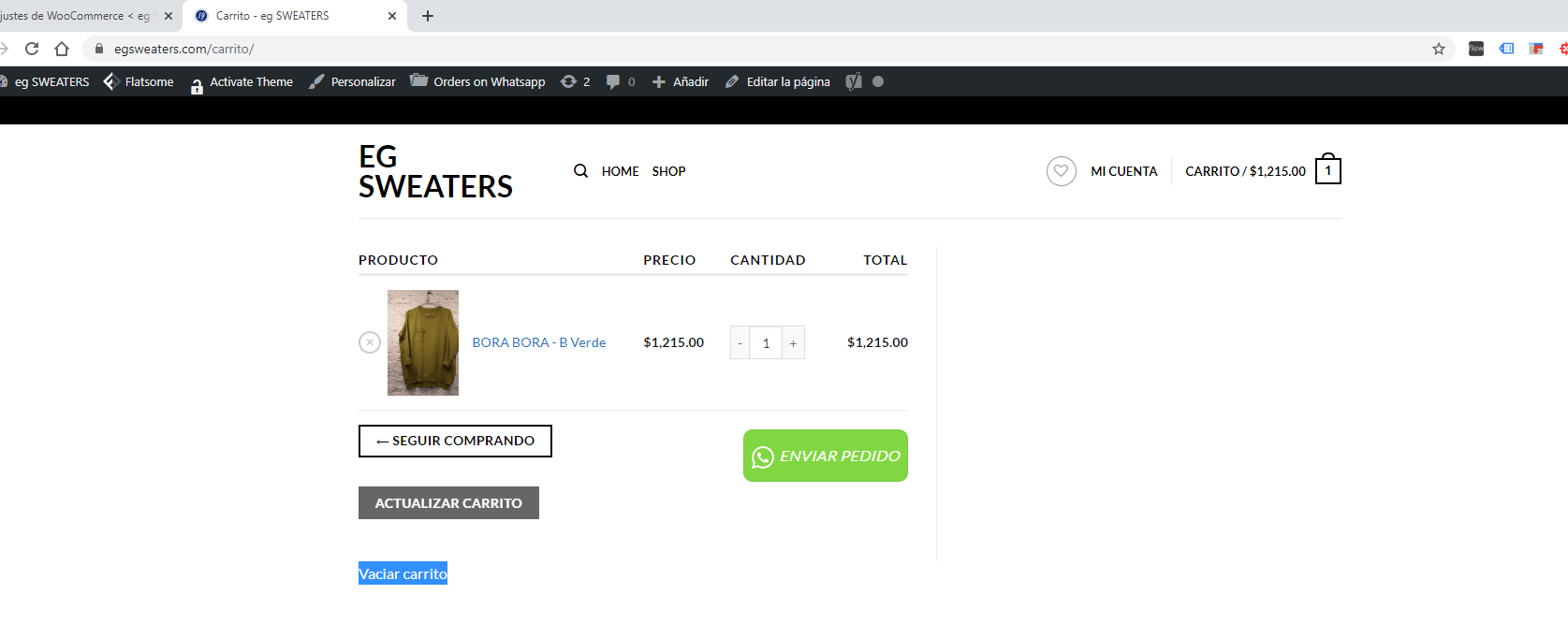View site info via padlock icon
The image size is (1568, 638).
coord(99,49)
